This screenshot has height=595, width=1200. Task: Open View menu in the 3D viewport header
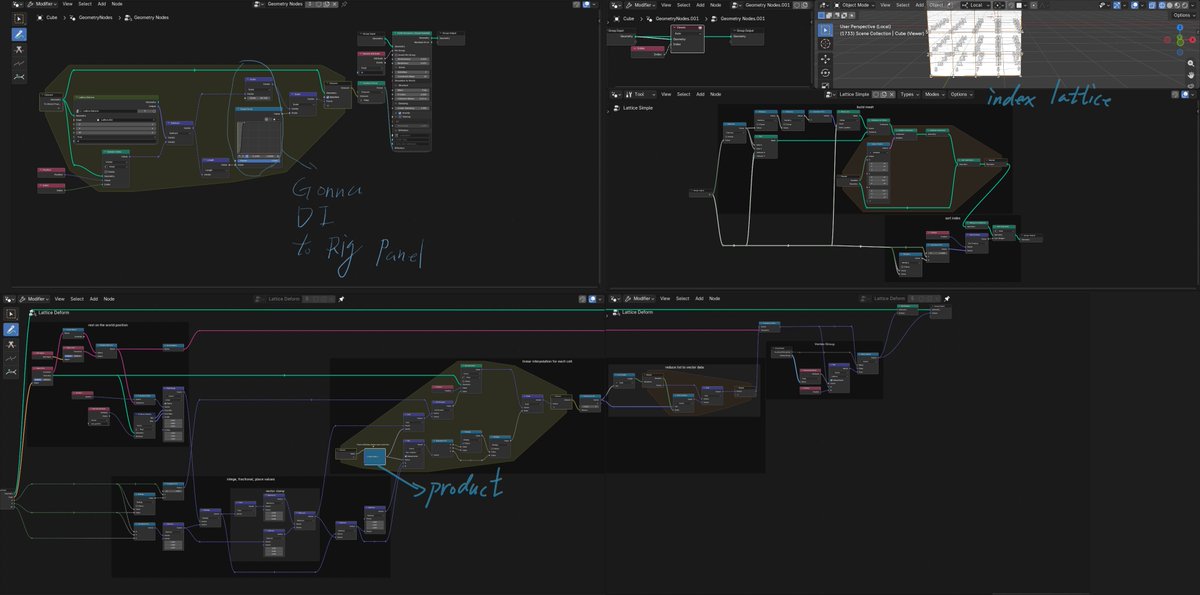pos(885,5)
